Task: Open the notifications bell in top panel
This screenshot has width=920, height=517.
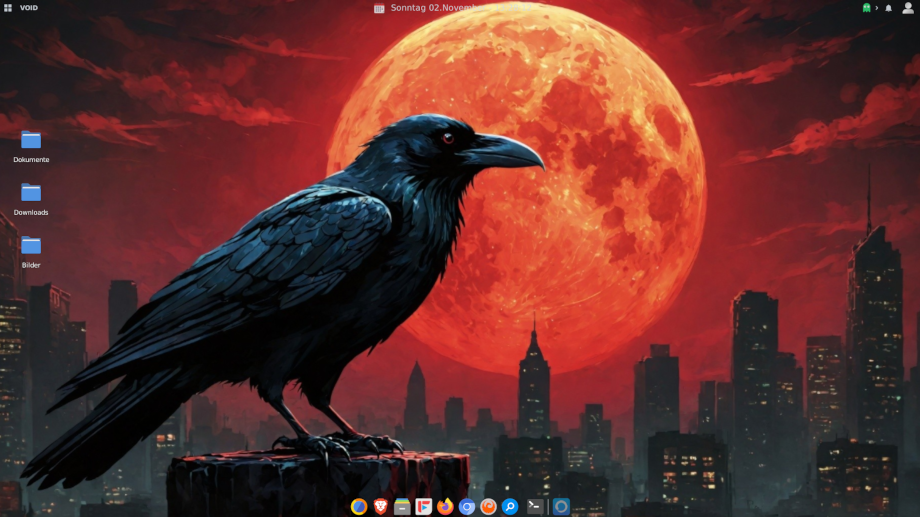Action: [x=888, y=8]
